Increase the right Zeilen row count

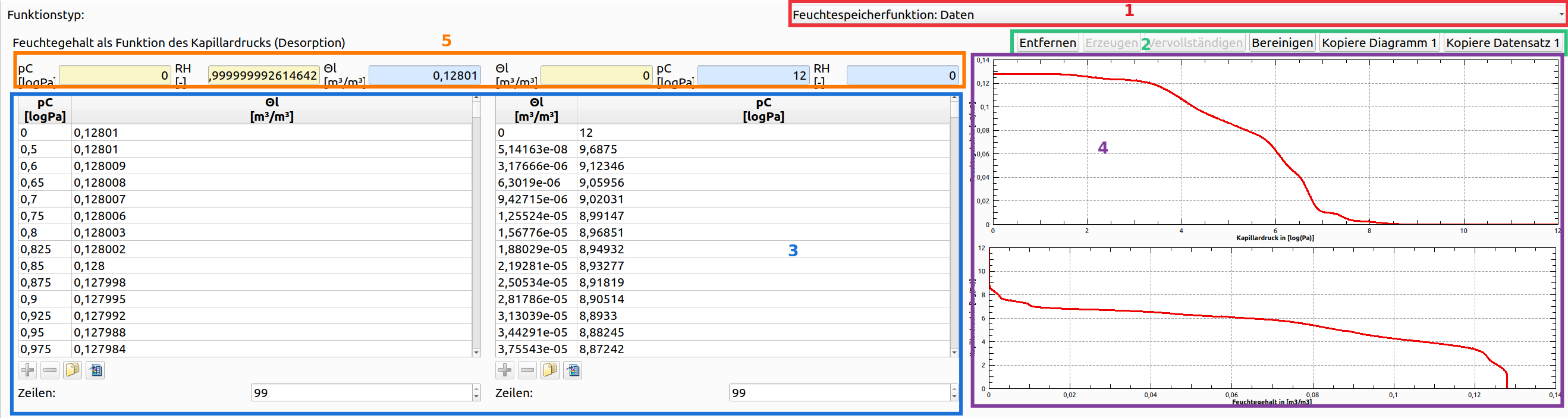coord(954,389)
